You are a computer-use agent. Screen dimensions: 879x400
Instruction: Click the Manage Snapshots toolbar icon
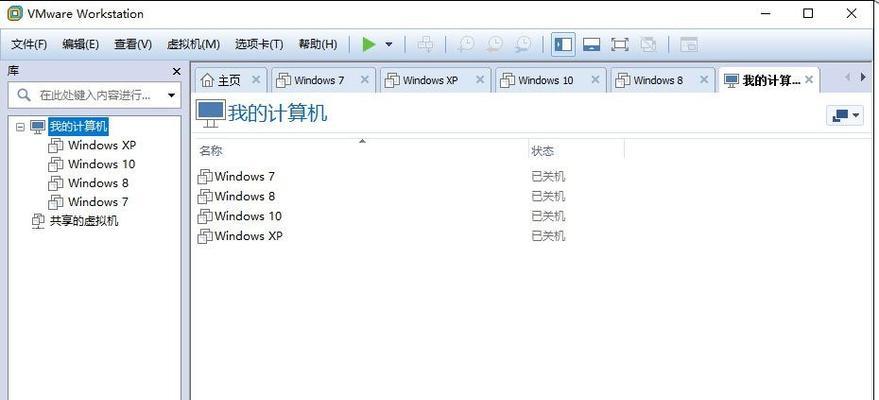pyautogui.click(x=523, y=44)
